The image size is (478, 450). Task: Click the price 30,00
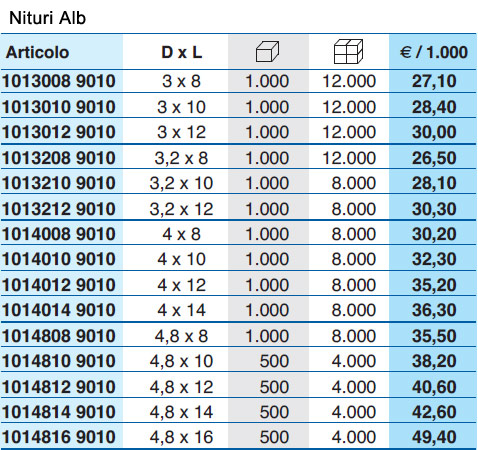coord(434,132)
